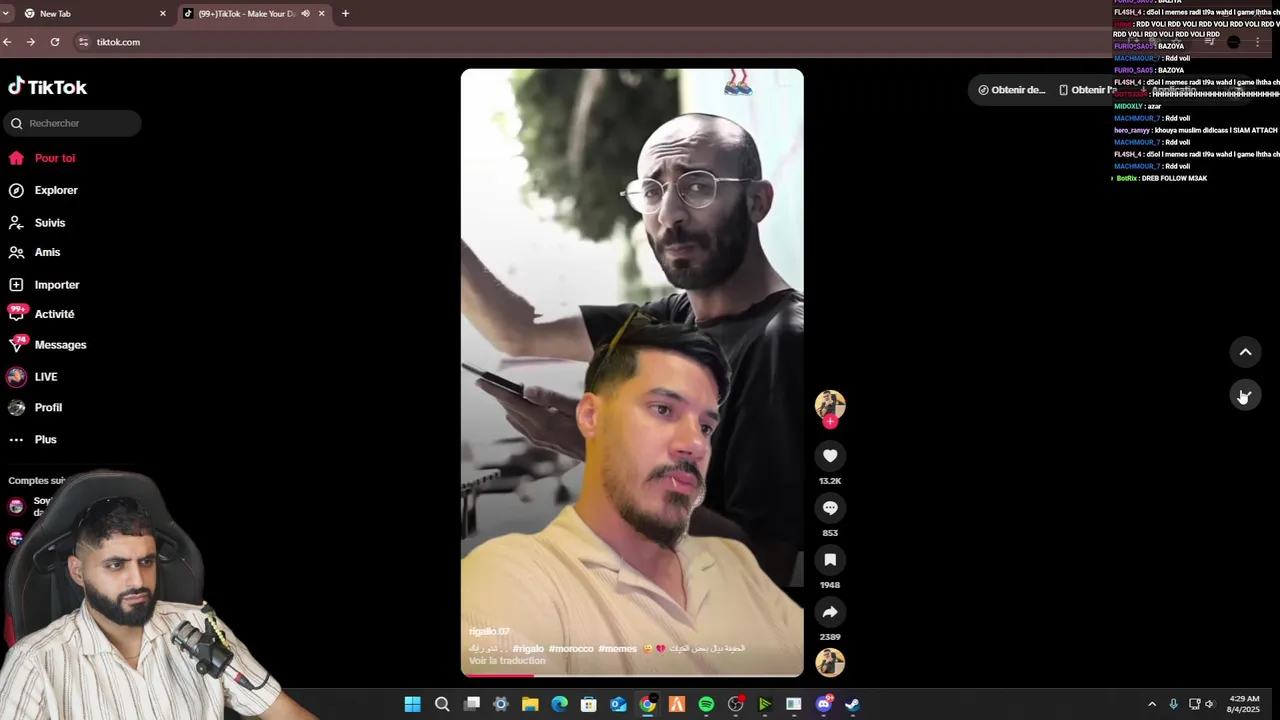Image resolution: width=1280 pixels, height=720 pixels.
Task: Open the Windows Start menu
Action: tap(412, 704)
